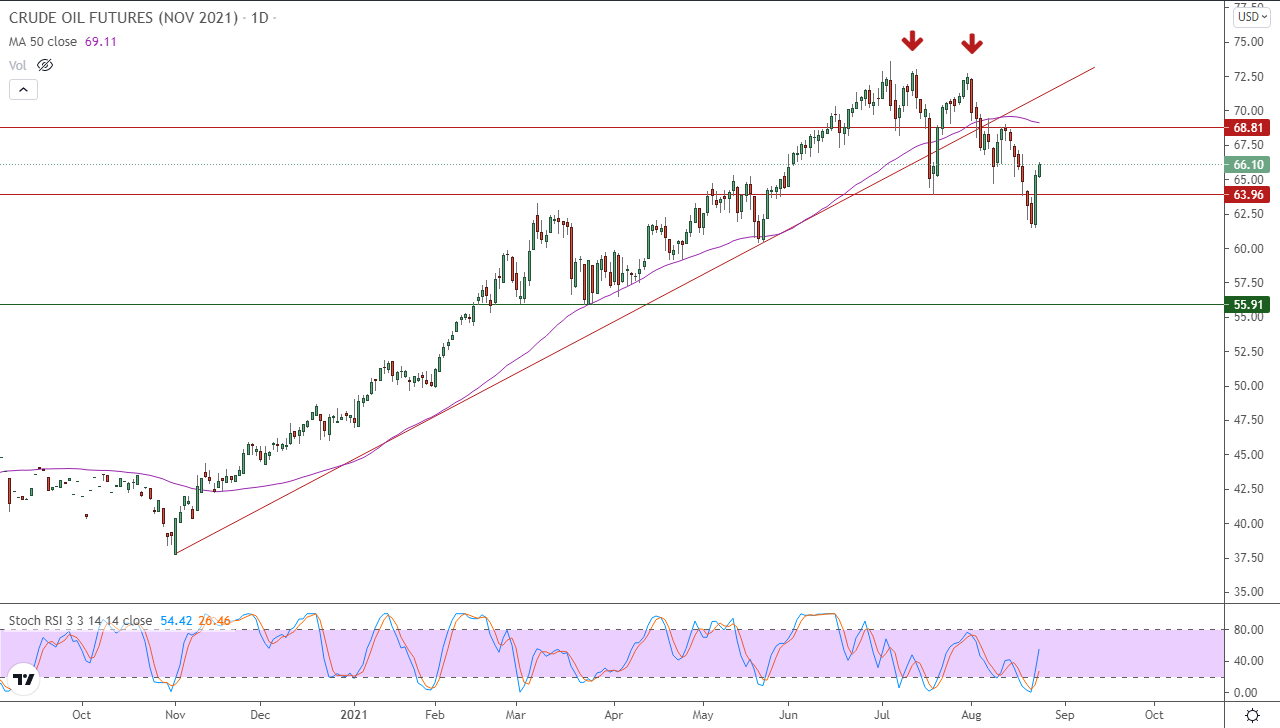Click the Apr label on the time axis
This screenshot has width=1280, height=728.
coord(614,715)
